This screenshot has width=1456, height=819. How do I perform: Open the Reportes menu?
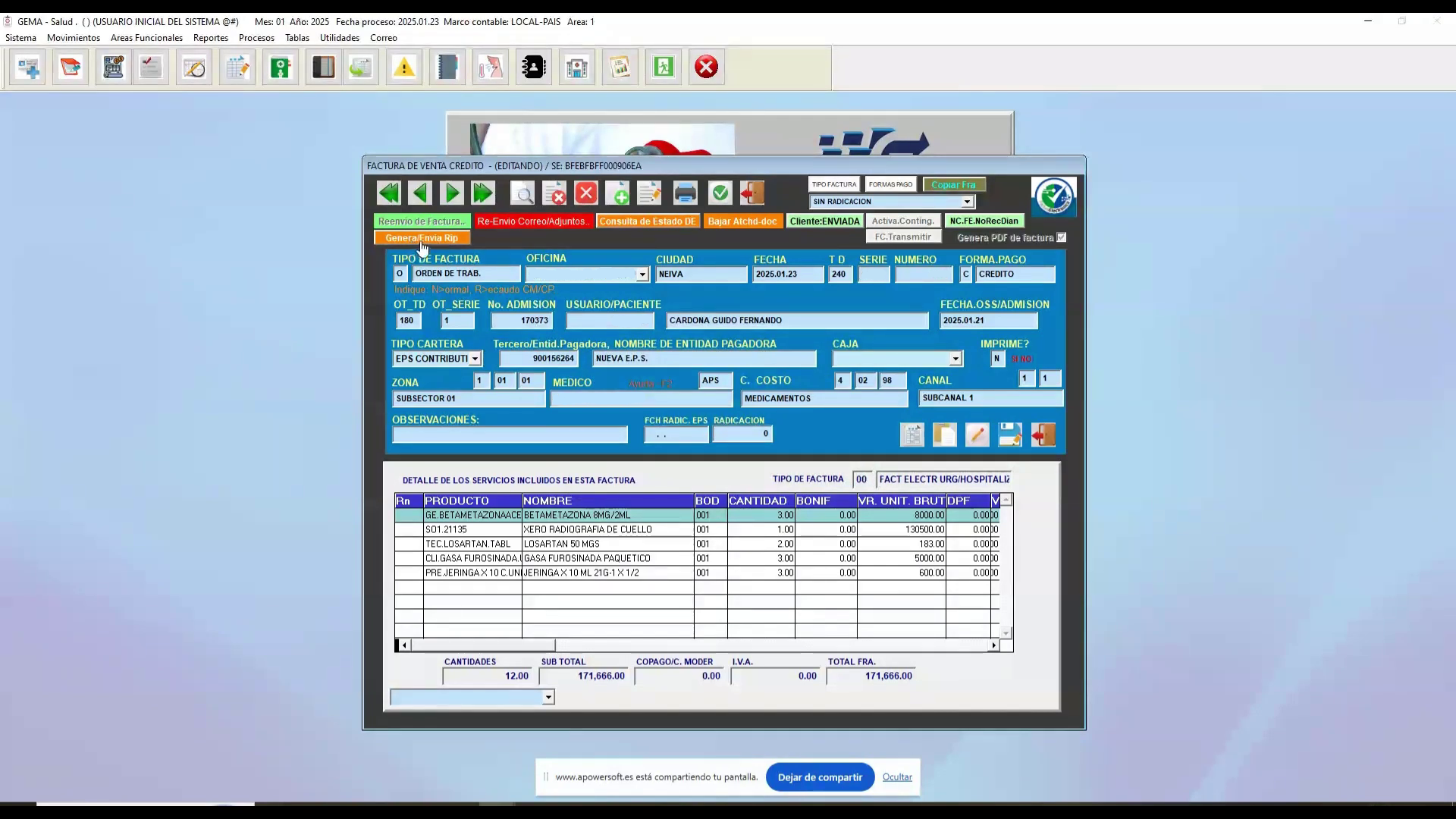click(x=211, y=38)
